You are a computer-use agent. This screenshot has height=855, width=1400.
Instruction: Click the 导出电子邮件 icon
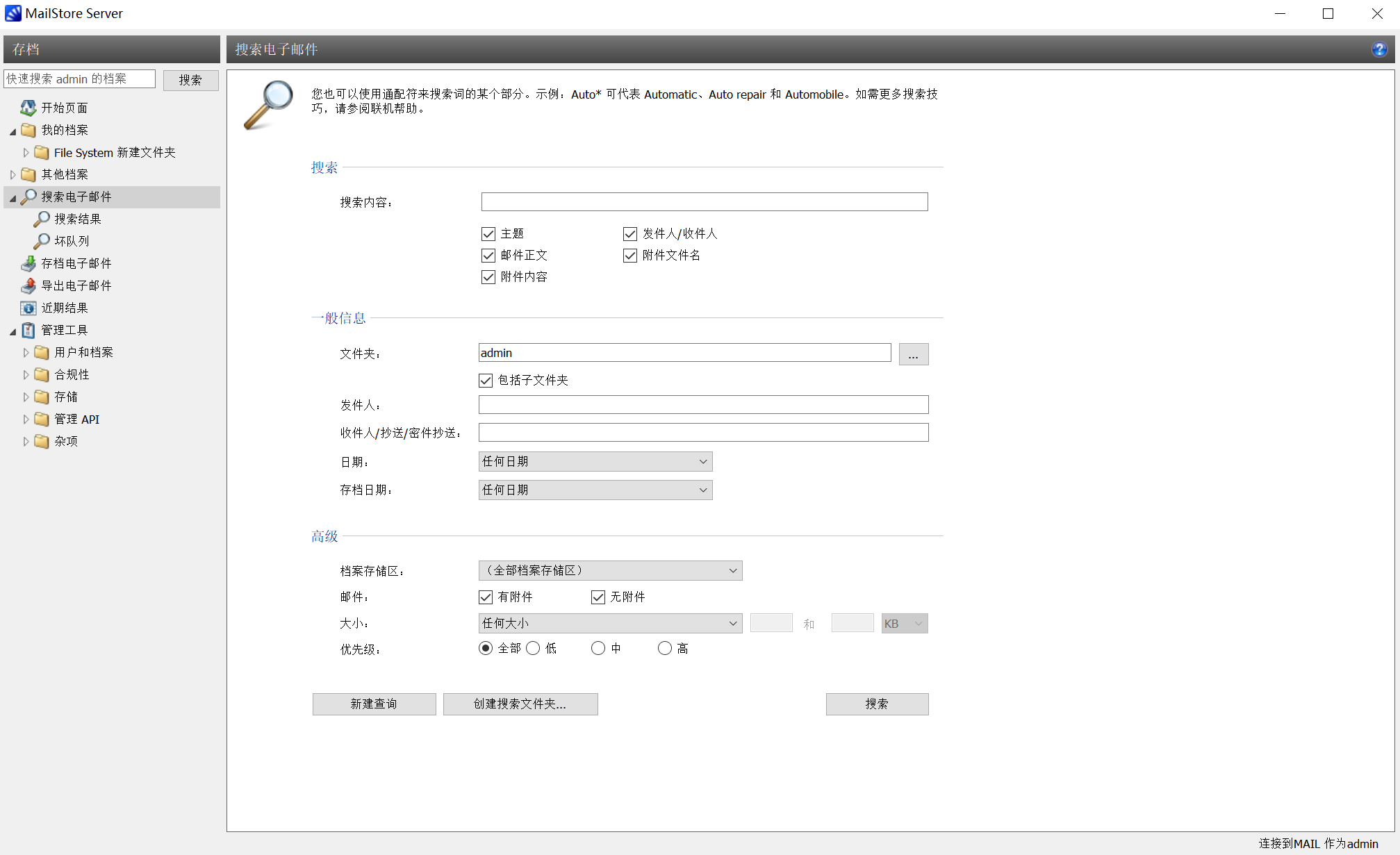click(28, 285)
